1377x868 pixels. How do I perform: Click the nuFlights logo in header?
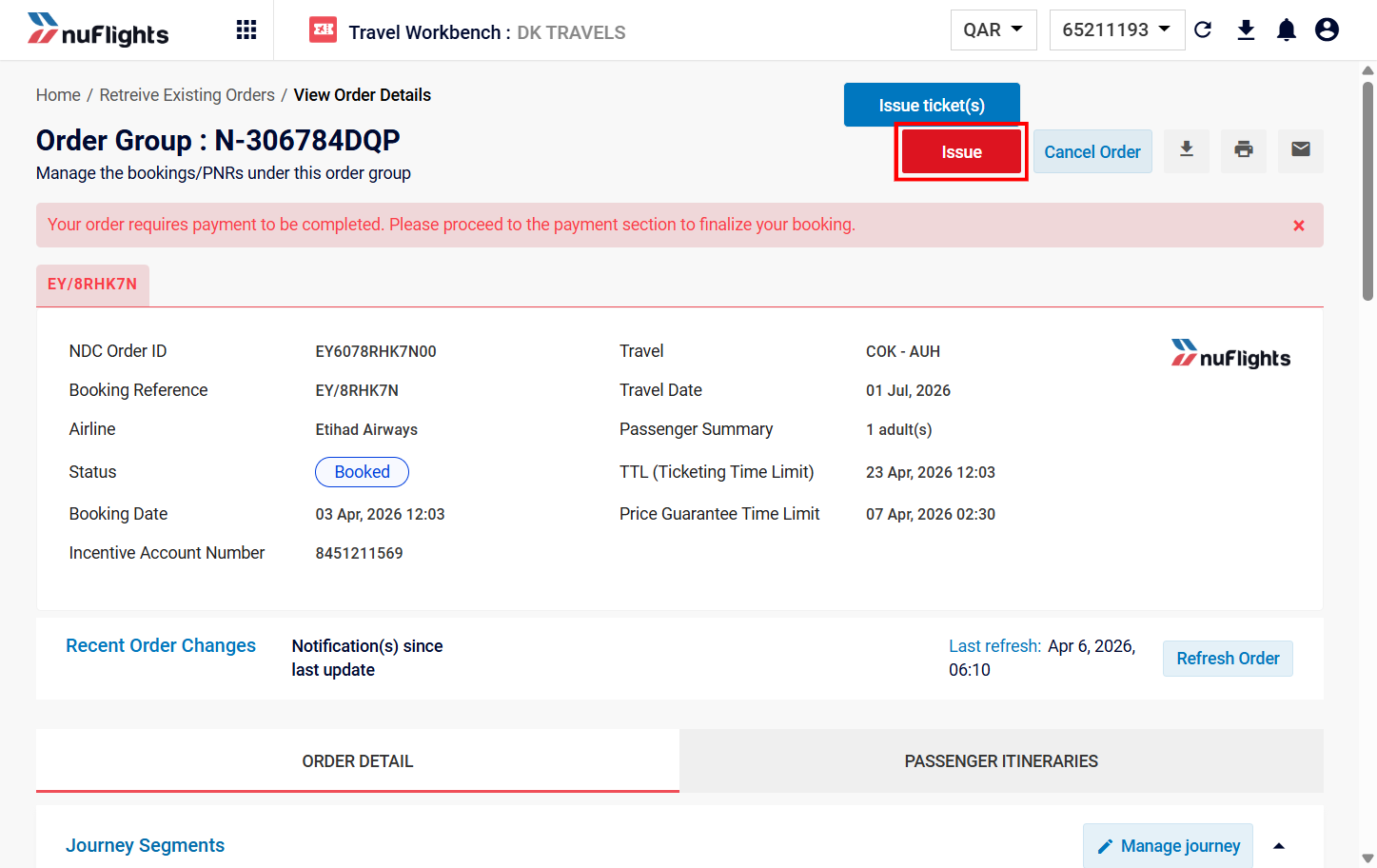[x=98, y=30]
